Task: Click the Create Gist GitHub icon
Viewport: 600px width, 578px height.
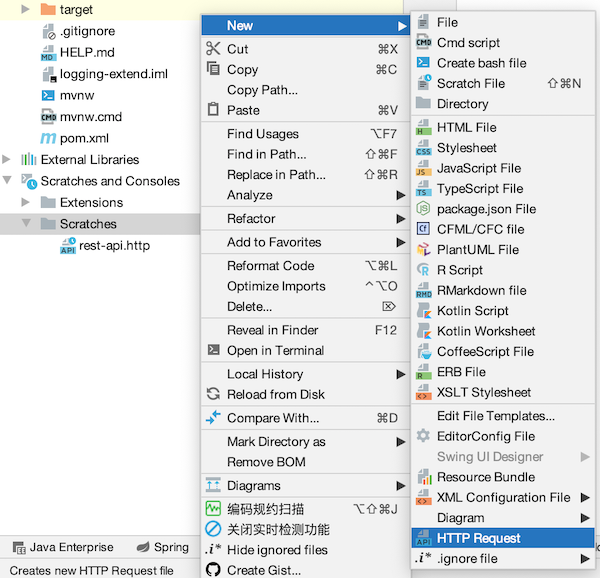Action: click(x=212, y=570)
